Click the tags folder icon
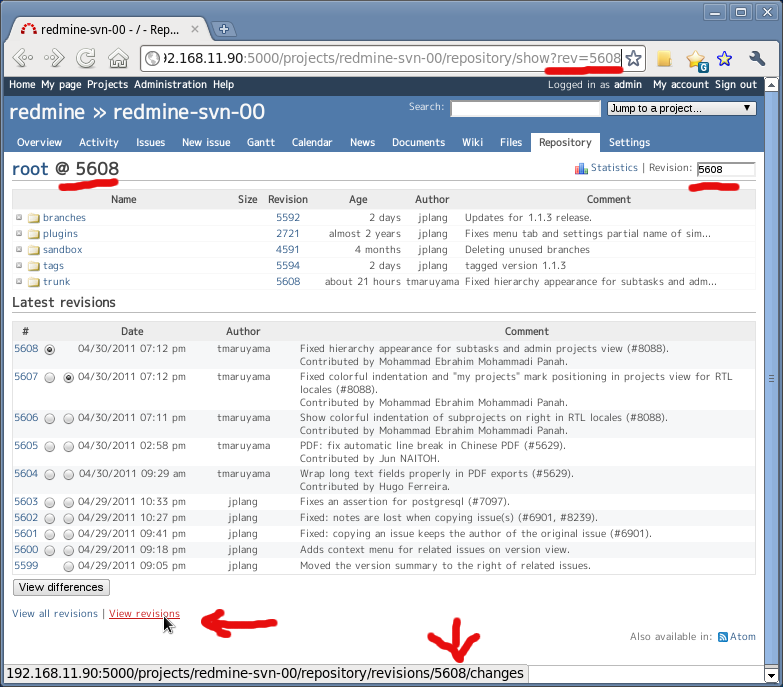 33,266
